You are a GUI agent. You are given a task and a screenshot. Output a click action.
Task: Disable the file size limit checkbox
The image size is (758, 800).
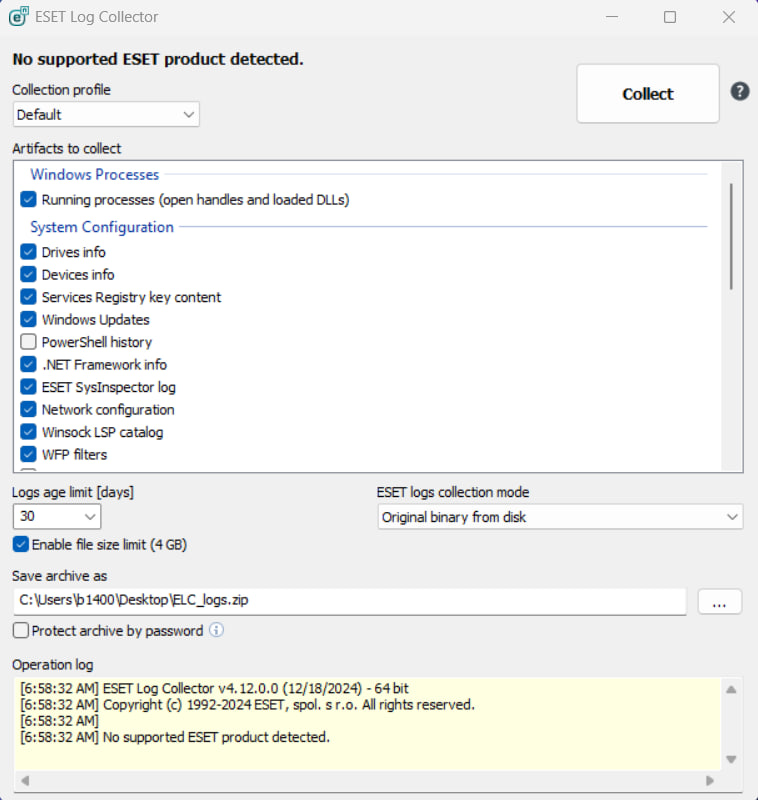coord(21,544)
